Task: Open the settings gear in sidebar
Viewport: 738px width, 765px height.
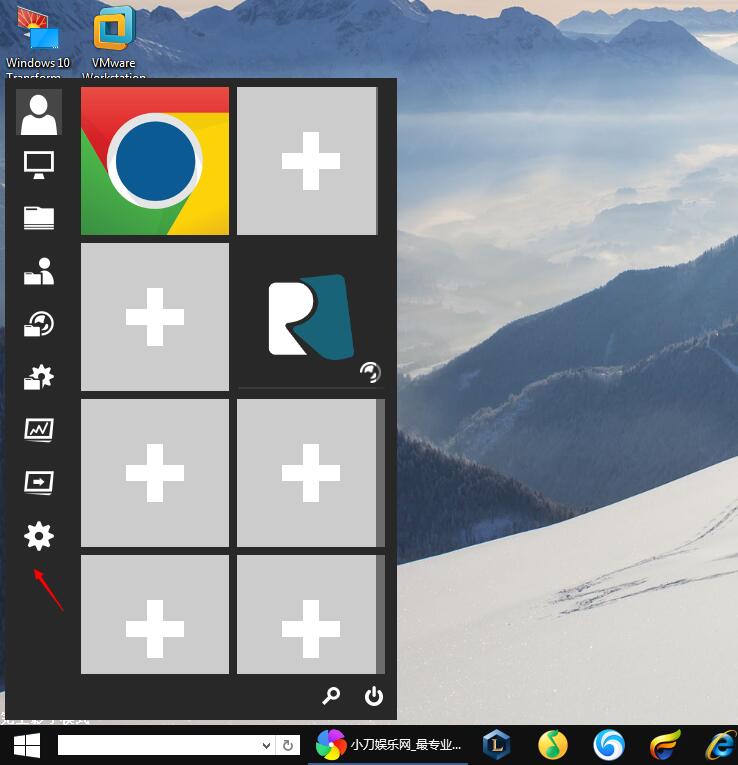Action: (39, 536)
